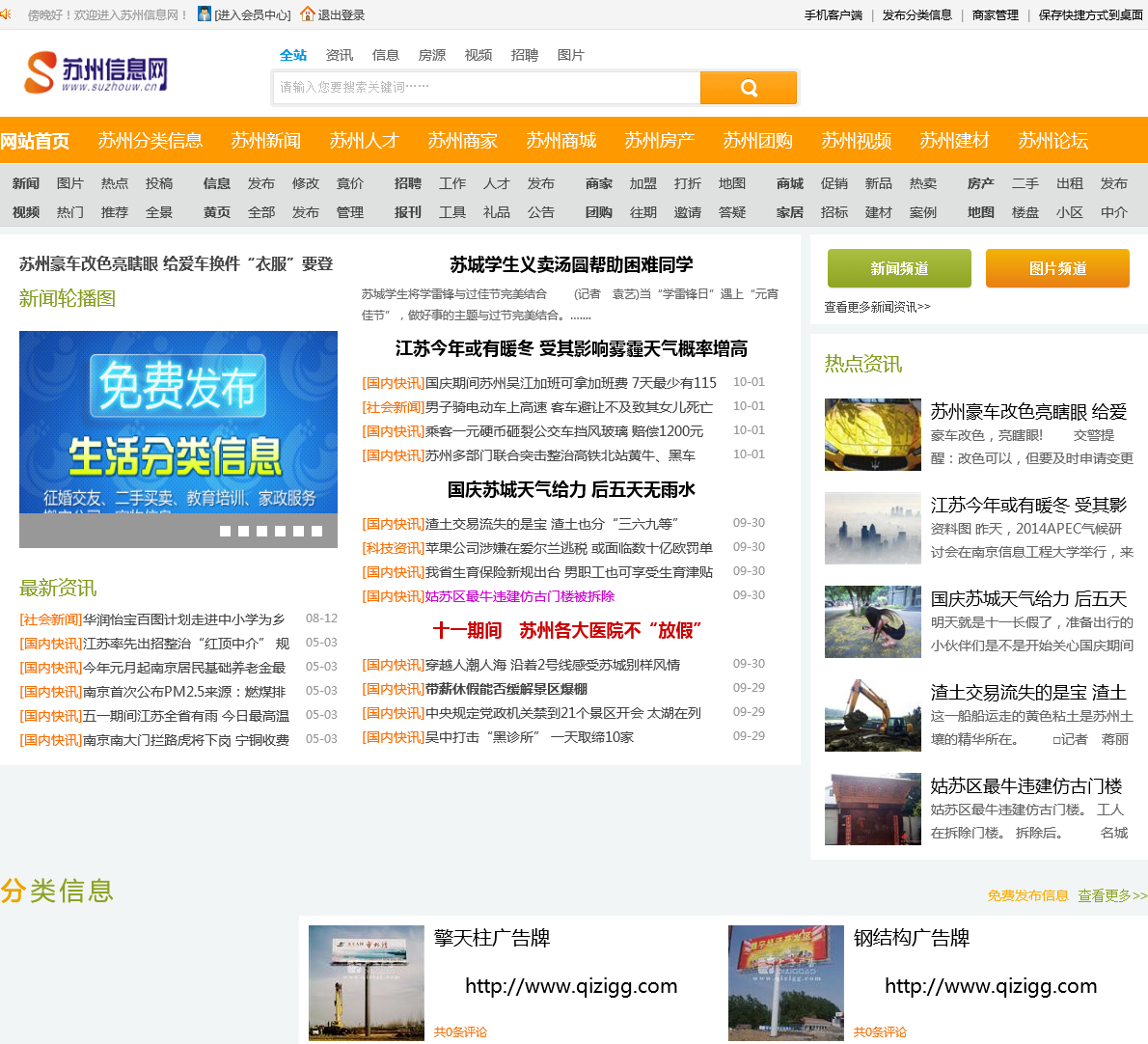1148x1044 pixels.
Task: Click 商家管理 in the top bar
Action: [995, 14]
